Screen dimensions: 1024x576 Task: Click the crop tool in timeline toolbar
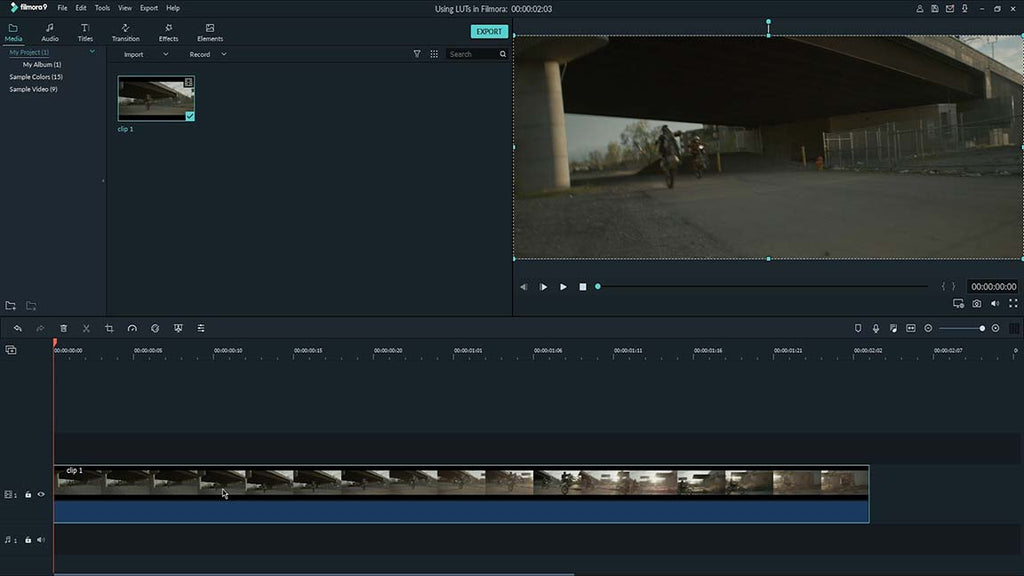[109, 328]
